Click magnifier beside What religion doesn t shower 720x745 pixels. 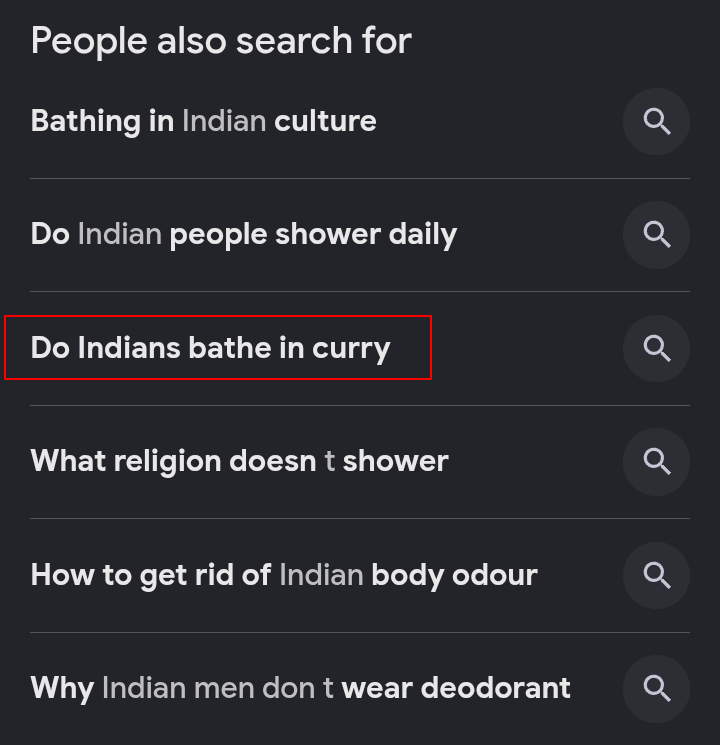[x=656, y=461]
